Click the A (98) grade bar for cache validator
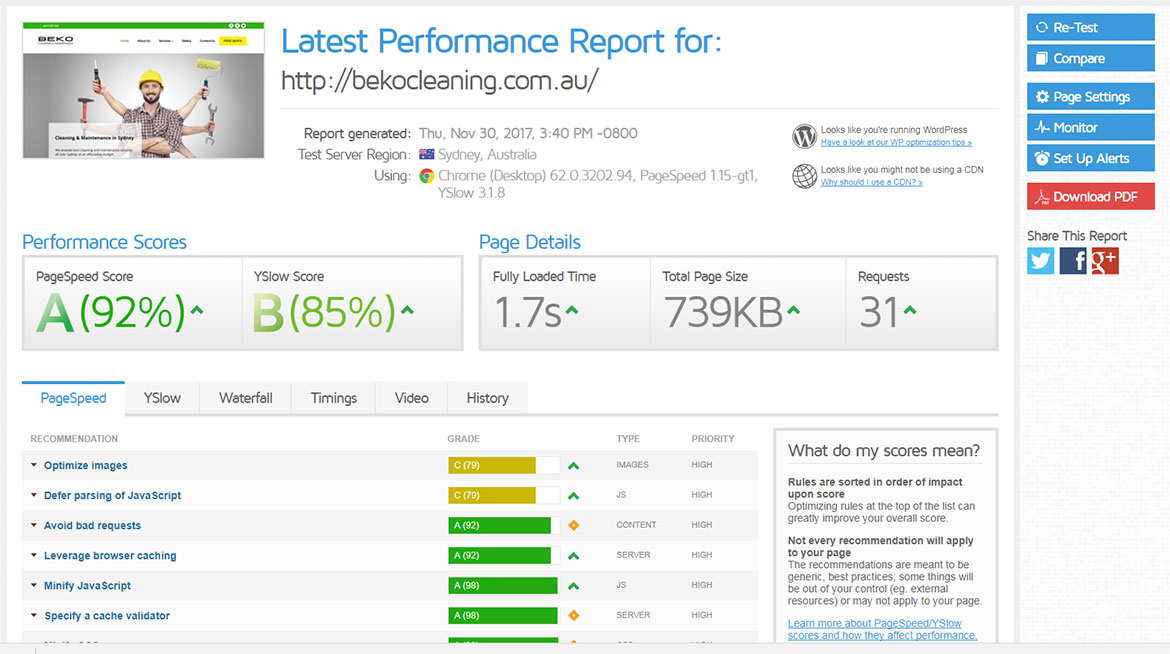This screenshot has height=654, width=1170. coord(504,615)
